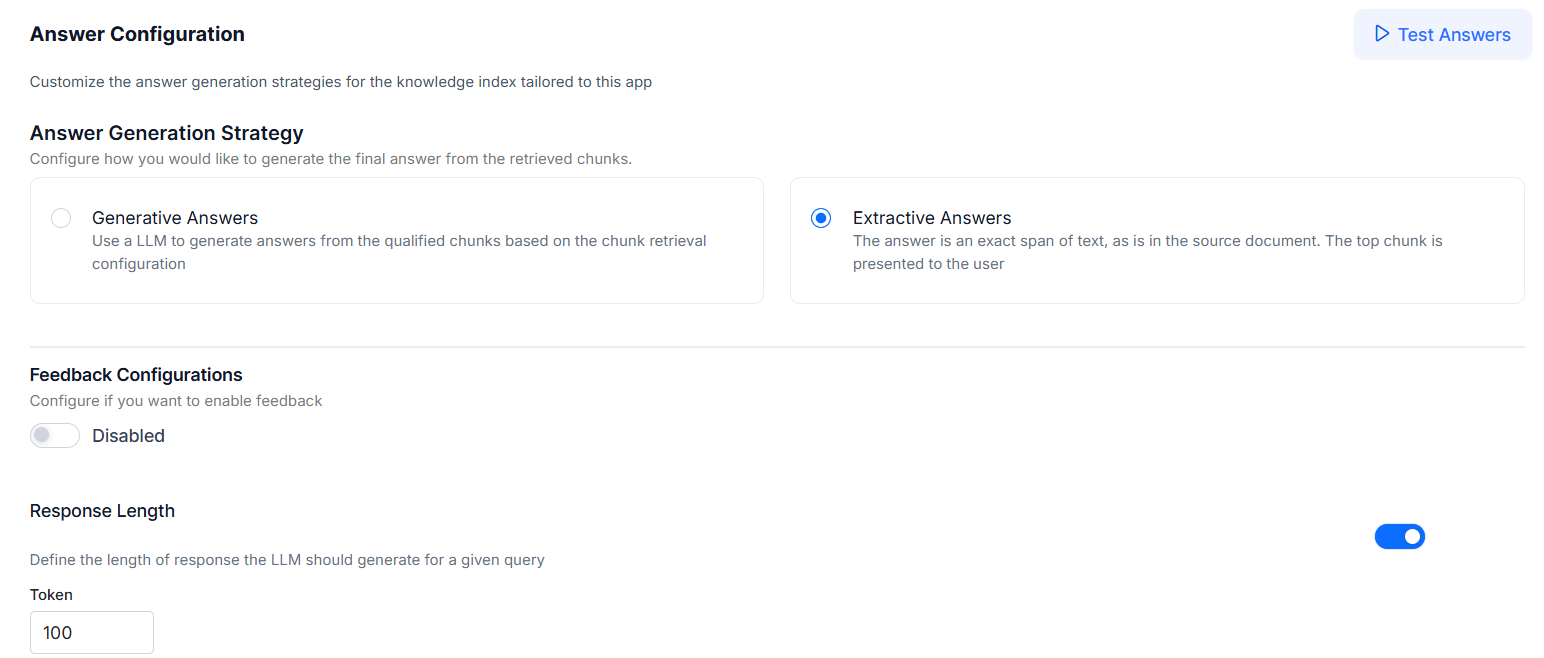Click the 'Configure how you would like' subtitle
This screenshot has height=658, width=1544.
331,158
